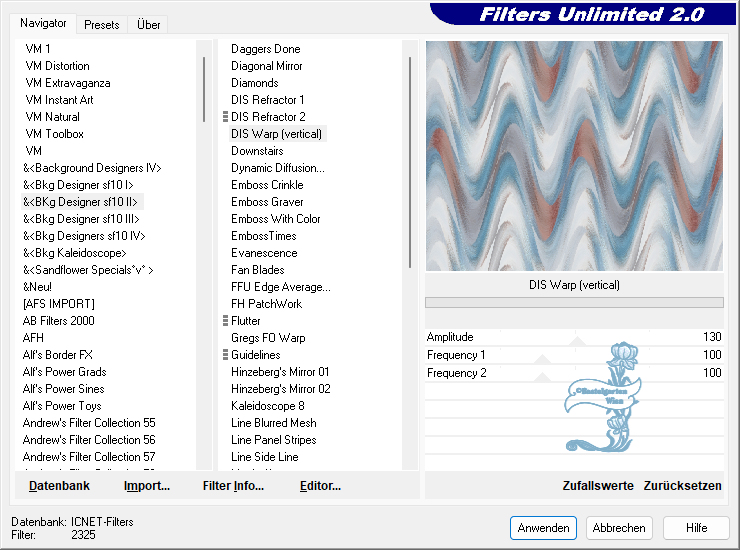The image size is (740, 550).
Task: Select the Diagonal Mirror filter
Action: tap(267, 66)
